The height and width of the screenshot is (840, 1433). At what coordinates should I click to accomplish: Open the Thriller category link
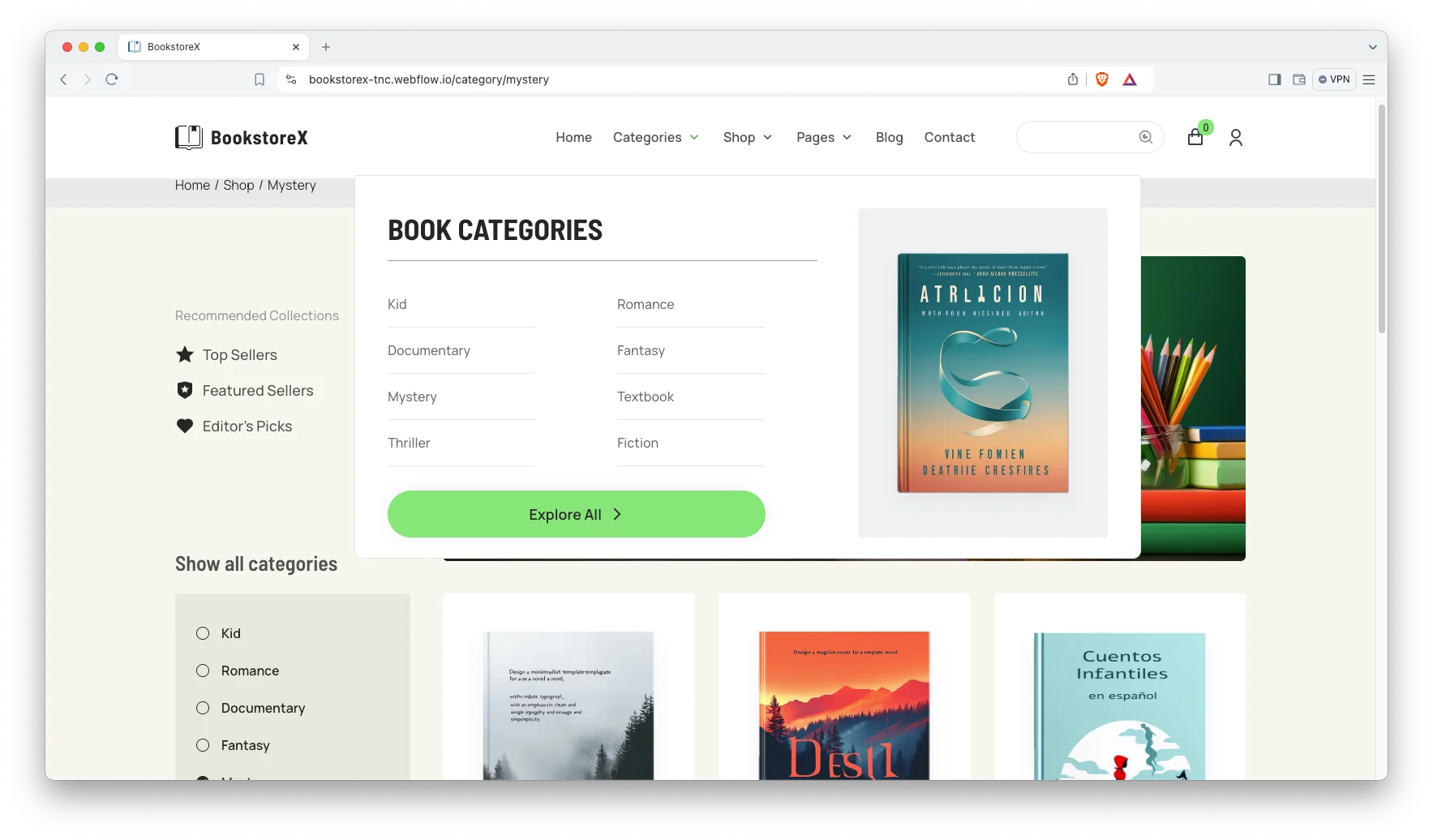[409, 443]
